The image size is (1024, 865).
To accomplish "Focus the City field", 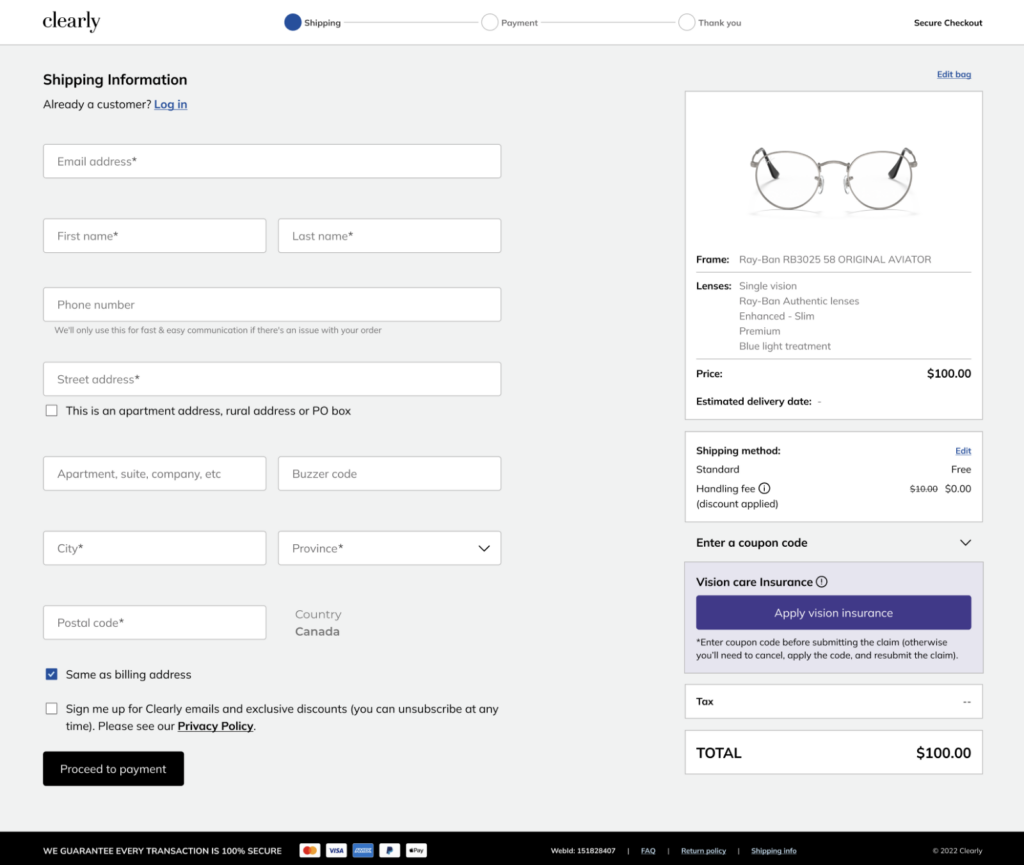I will coord(154,548).
